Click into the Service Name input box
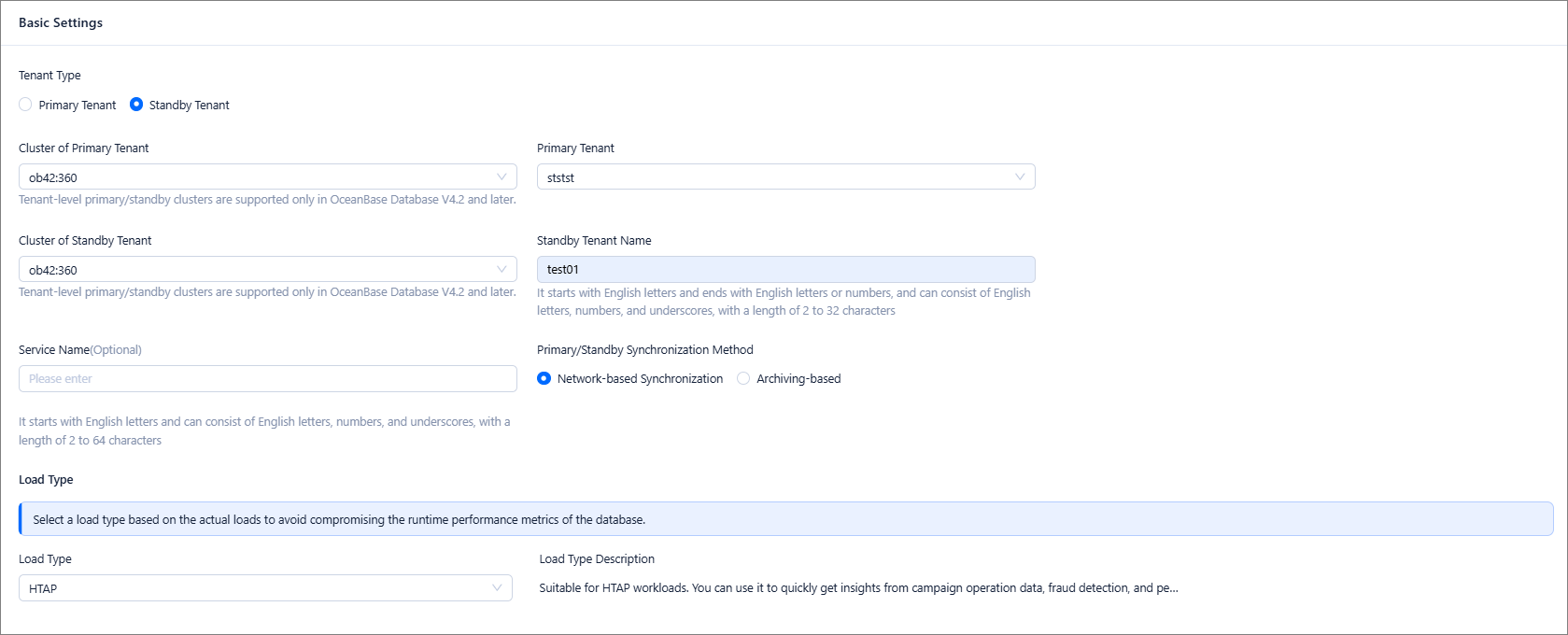Image resolution: width=1568 pixels, height=635 pixels. [x=267, y=378]
